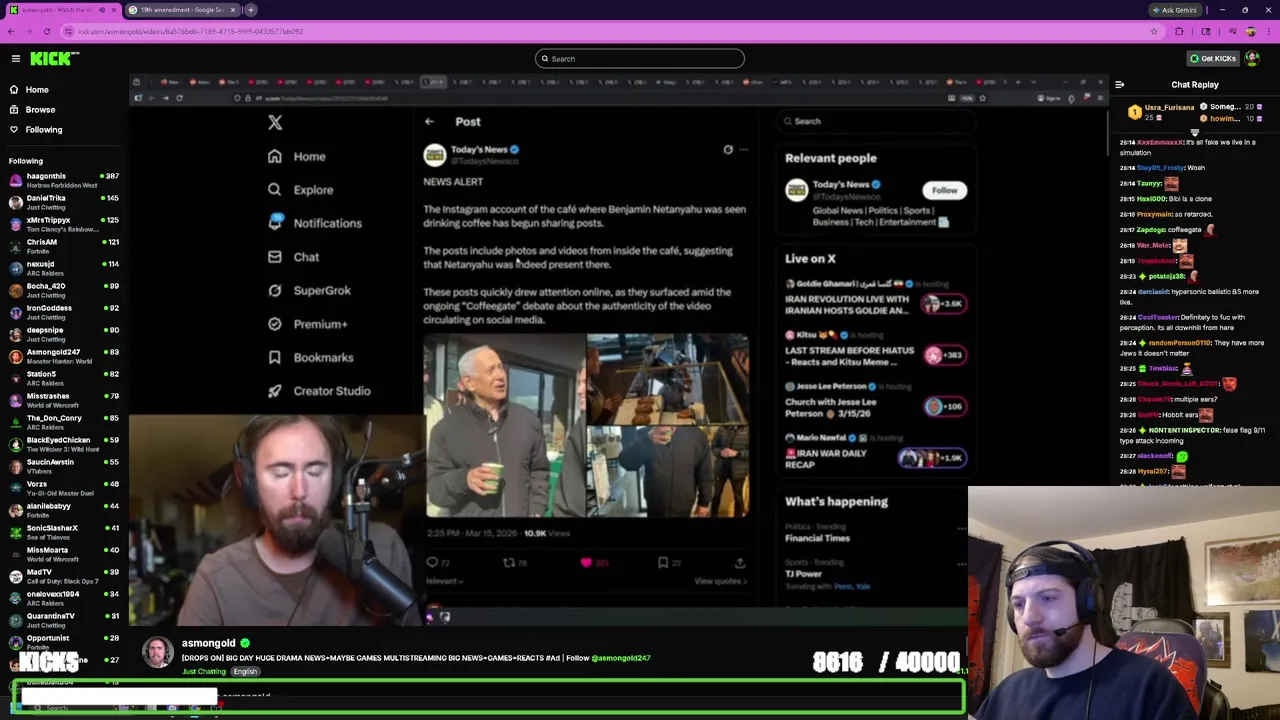1280x720 pixels.
Task: Open the Today's News post avatar
Action: 434,154
